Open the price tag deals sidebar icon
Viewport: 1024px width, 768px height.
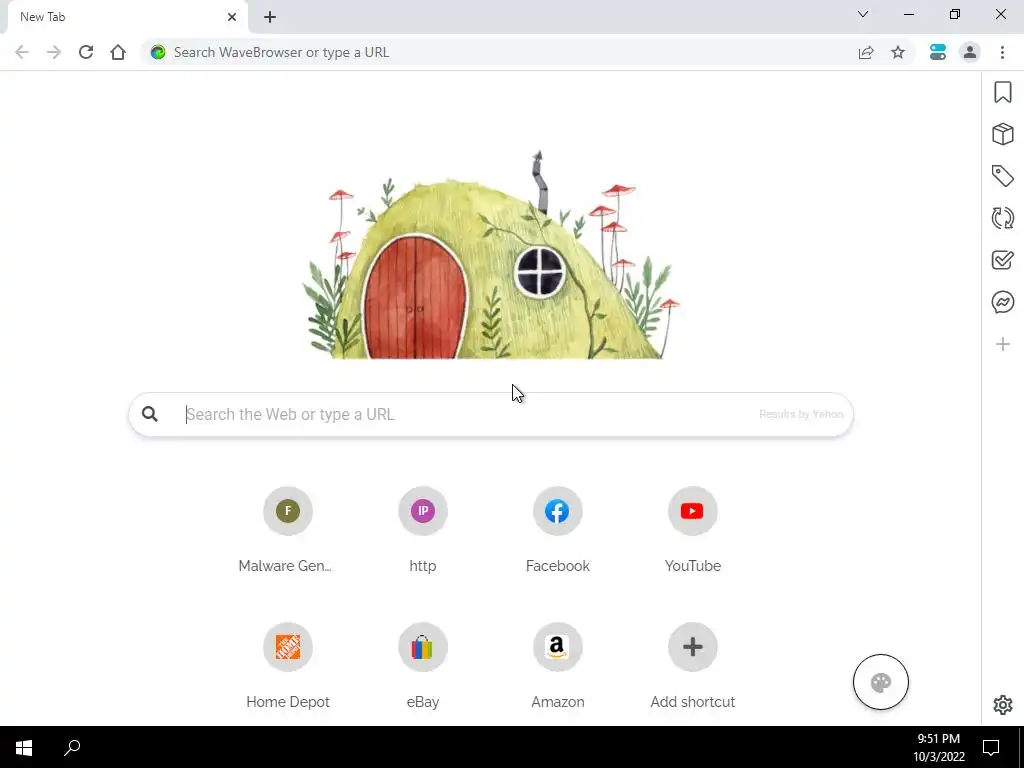click(1002, 176)
